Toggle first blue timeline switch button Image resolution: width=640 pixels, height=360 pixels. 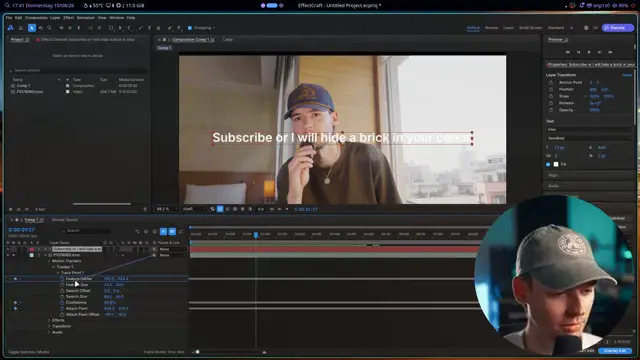pos(163,231)
